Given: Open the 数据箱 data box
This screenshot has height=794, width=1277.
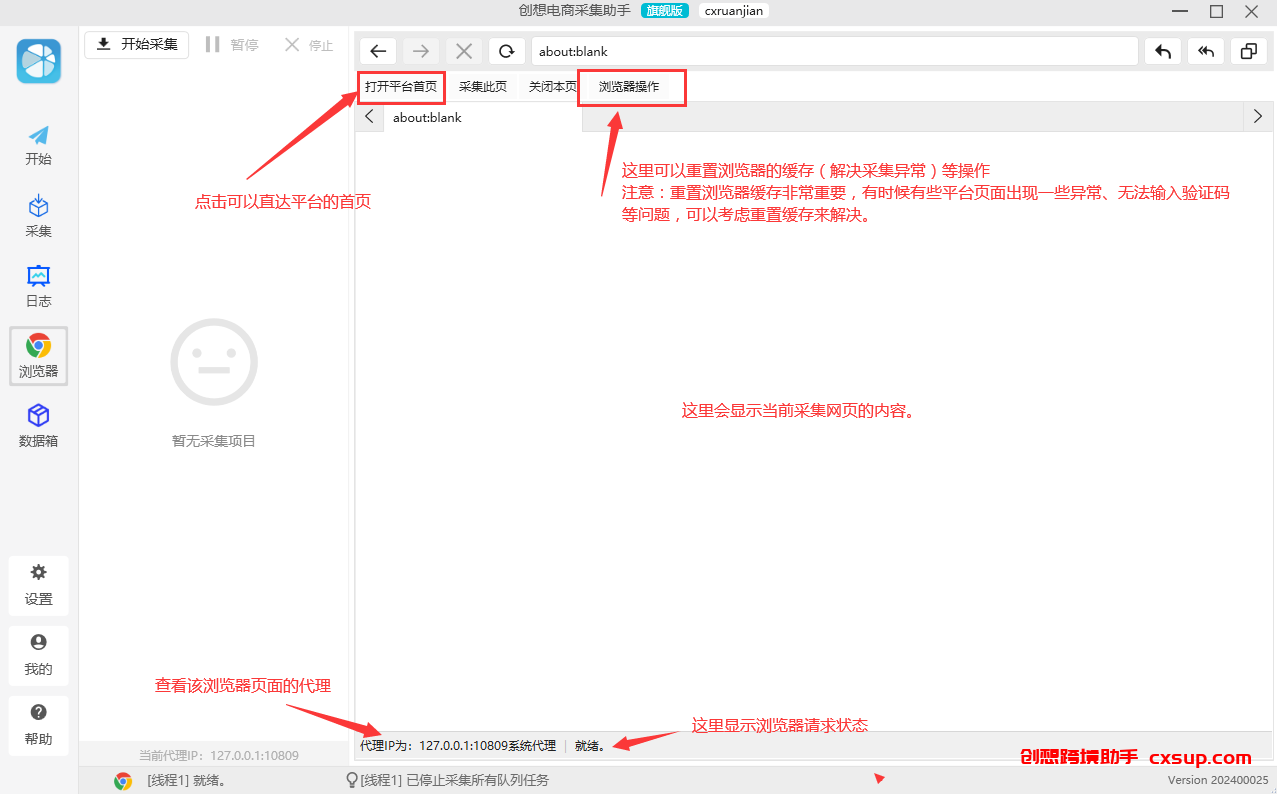Looking at the screenshot, I should 38,426.
